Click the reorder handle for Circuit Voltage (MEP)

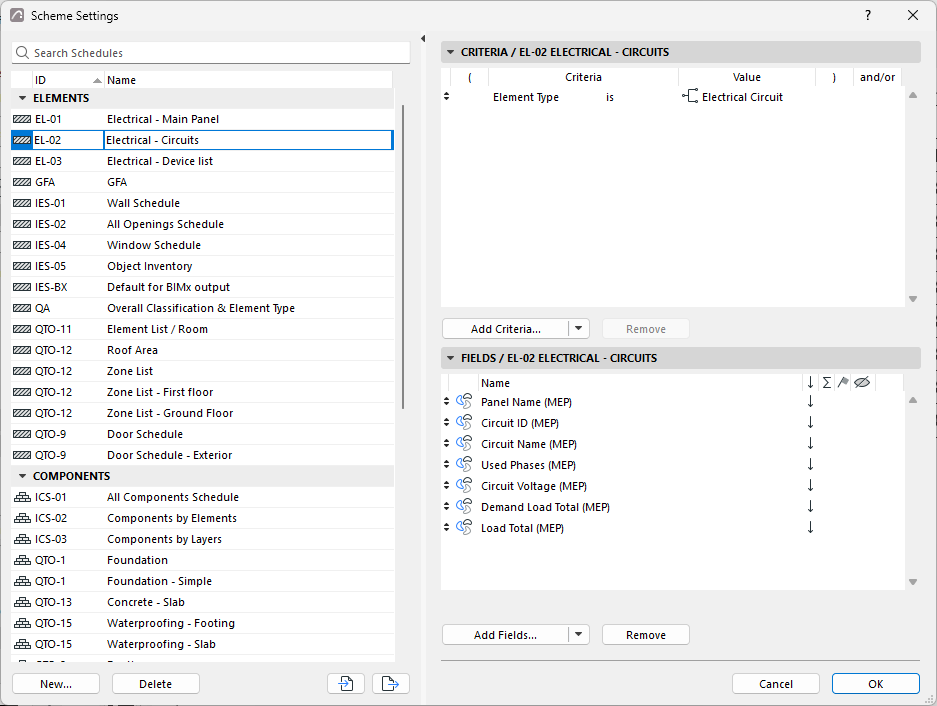(x=446, y=485)
